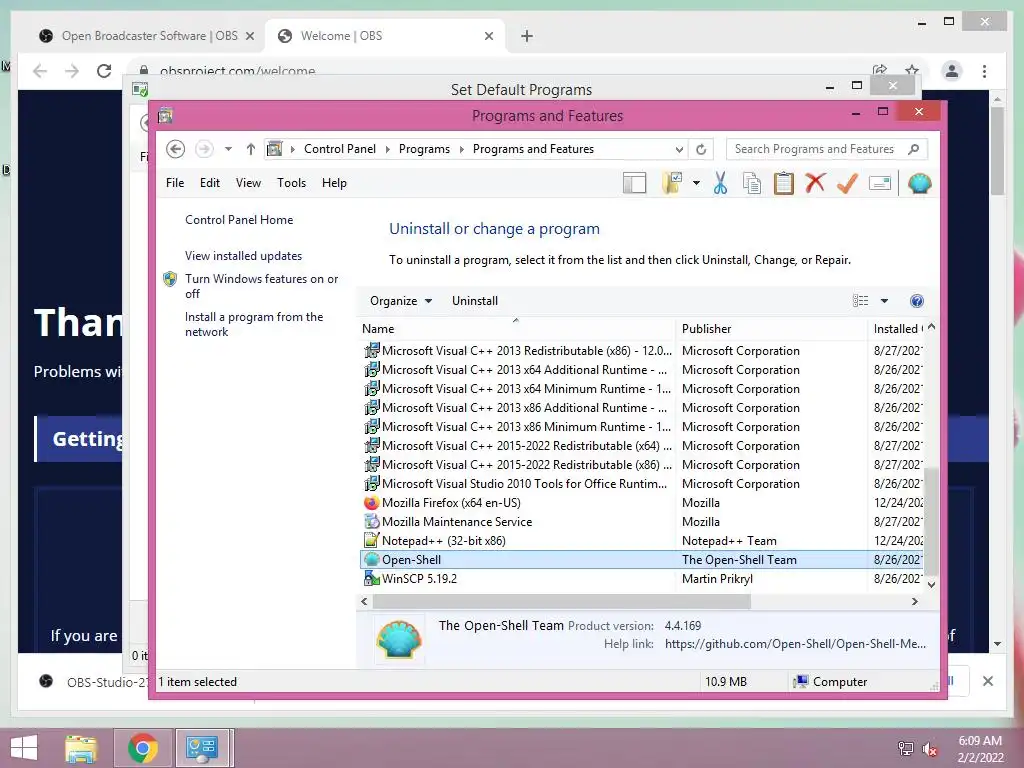Open recent locations dropdown arrow

(x=228, y=149)
